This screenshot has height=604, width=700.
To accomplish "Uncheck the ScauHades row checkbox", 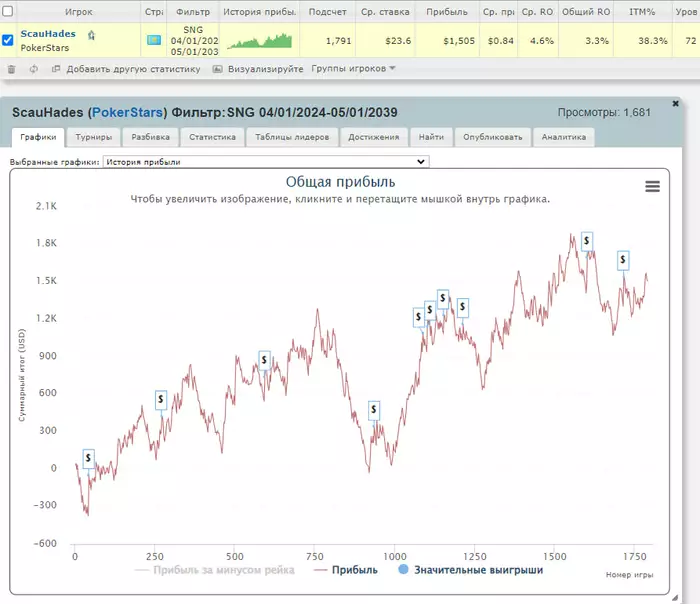I will click(8, 40).
